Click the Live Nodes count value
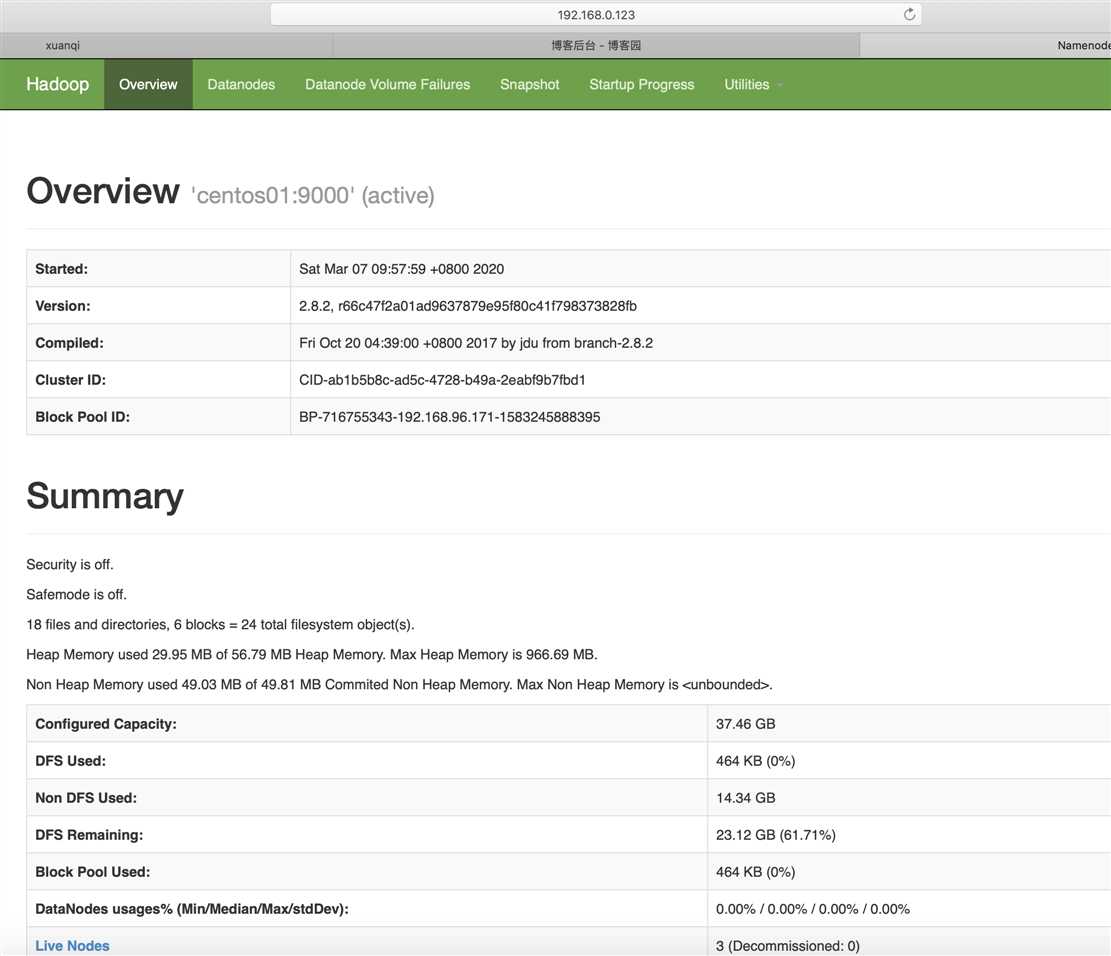Image resolution: width=1111 pixels, height=956 pixels. tap(787, 946)
